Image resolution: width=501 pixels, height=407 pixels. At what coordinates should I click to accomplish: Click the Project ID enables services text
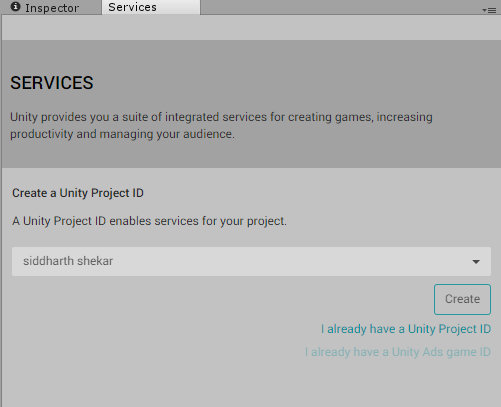click(x=149, y=221)
